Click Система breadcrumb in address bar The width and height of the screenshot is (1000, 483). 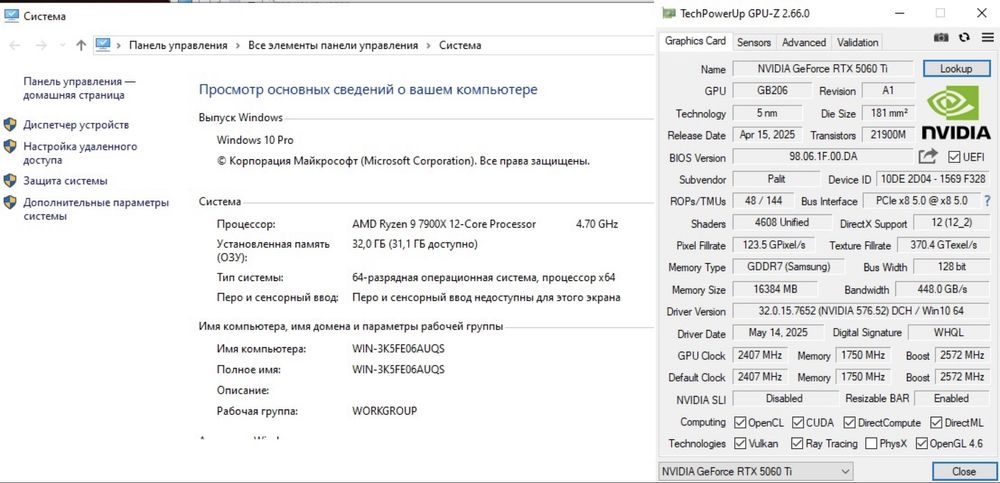(460, 45)
